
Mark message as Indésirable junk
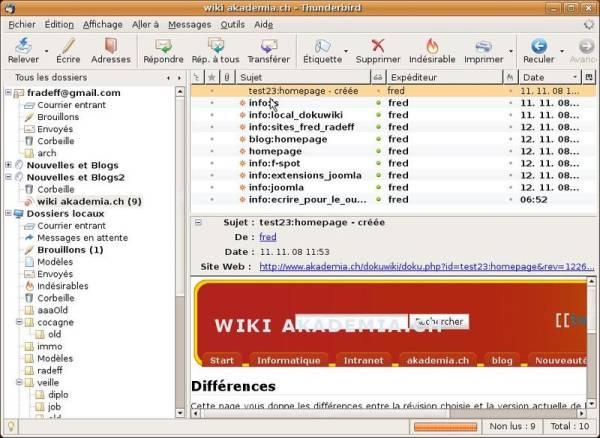click(432, 50)
